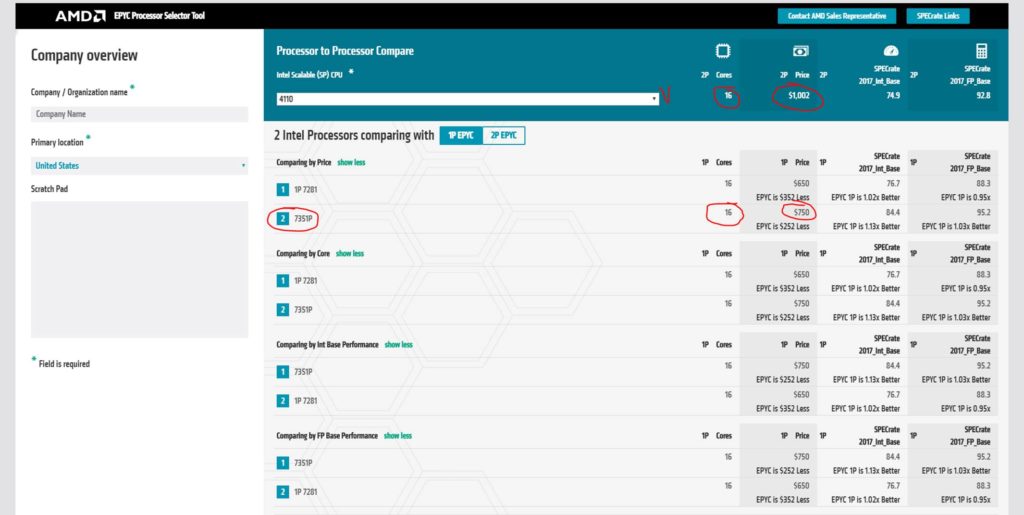Image resolution: width=1024 pixels, height=515 pixels.
Task: Select 7351P under Comparing by Price
Action: pyautogui.click(x=303, y=219)
